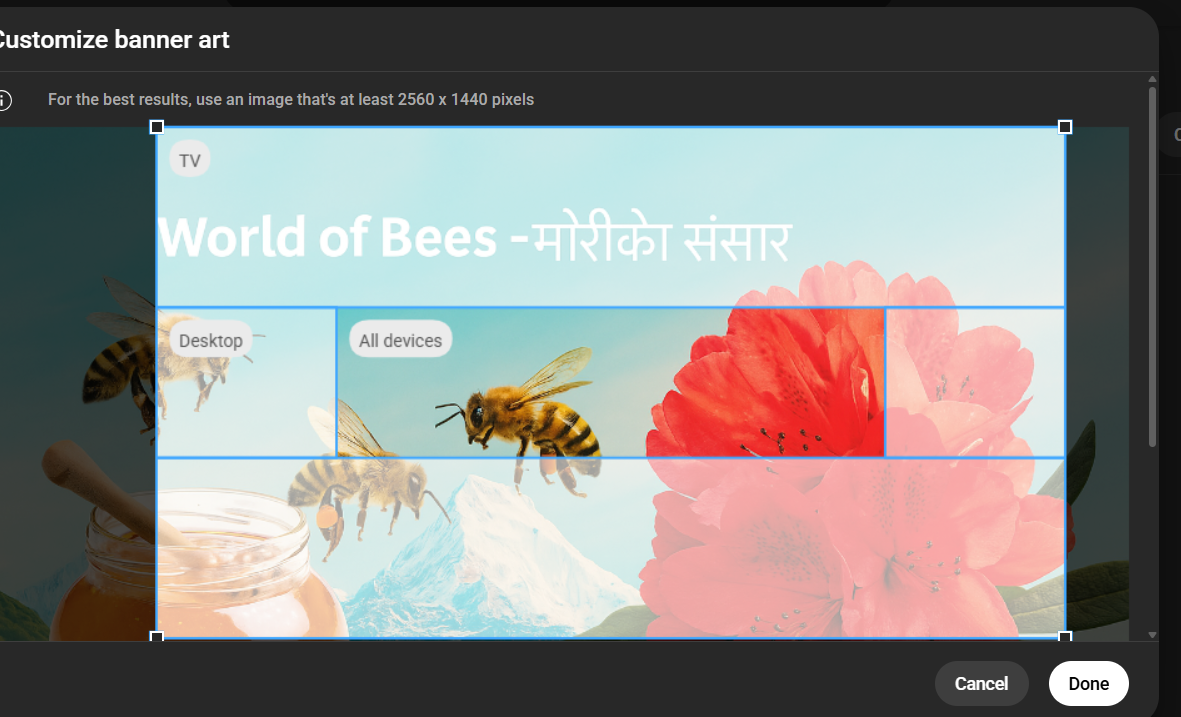This screenshot has width=1181, height=717.
Task: Click the 'World of Bees' banner heading
Action: [x=475, y=237]
